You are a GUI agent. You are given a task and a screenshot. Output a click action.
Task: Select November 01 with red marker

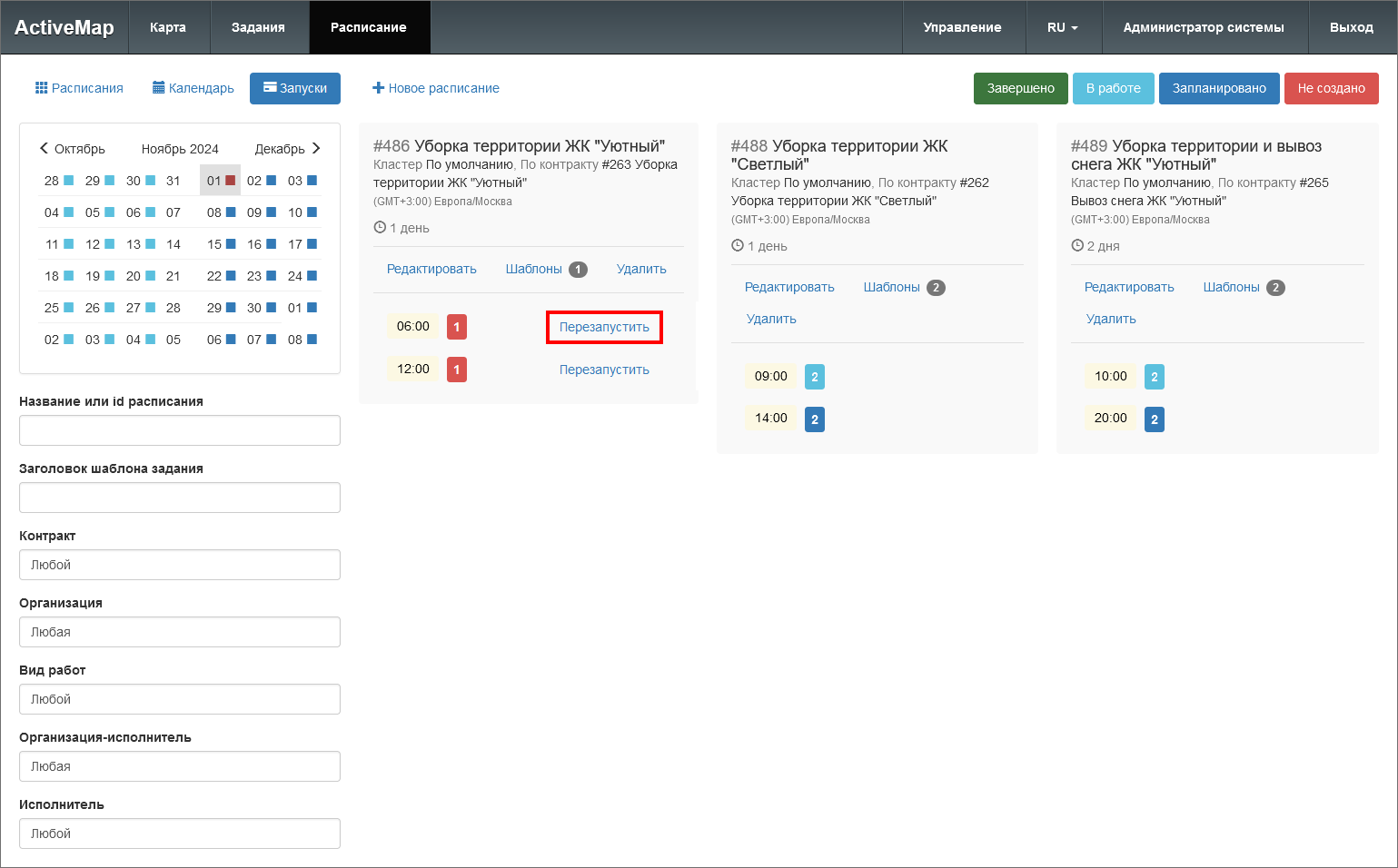point(220,181)
